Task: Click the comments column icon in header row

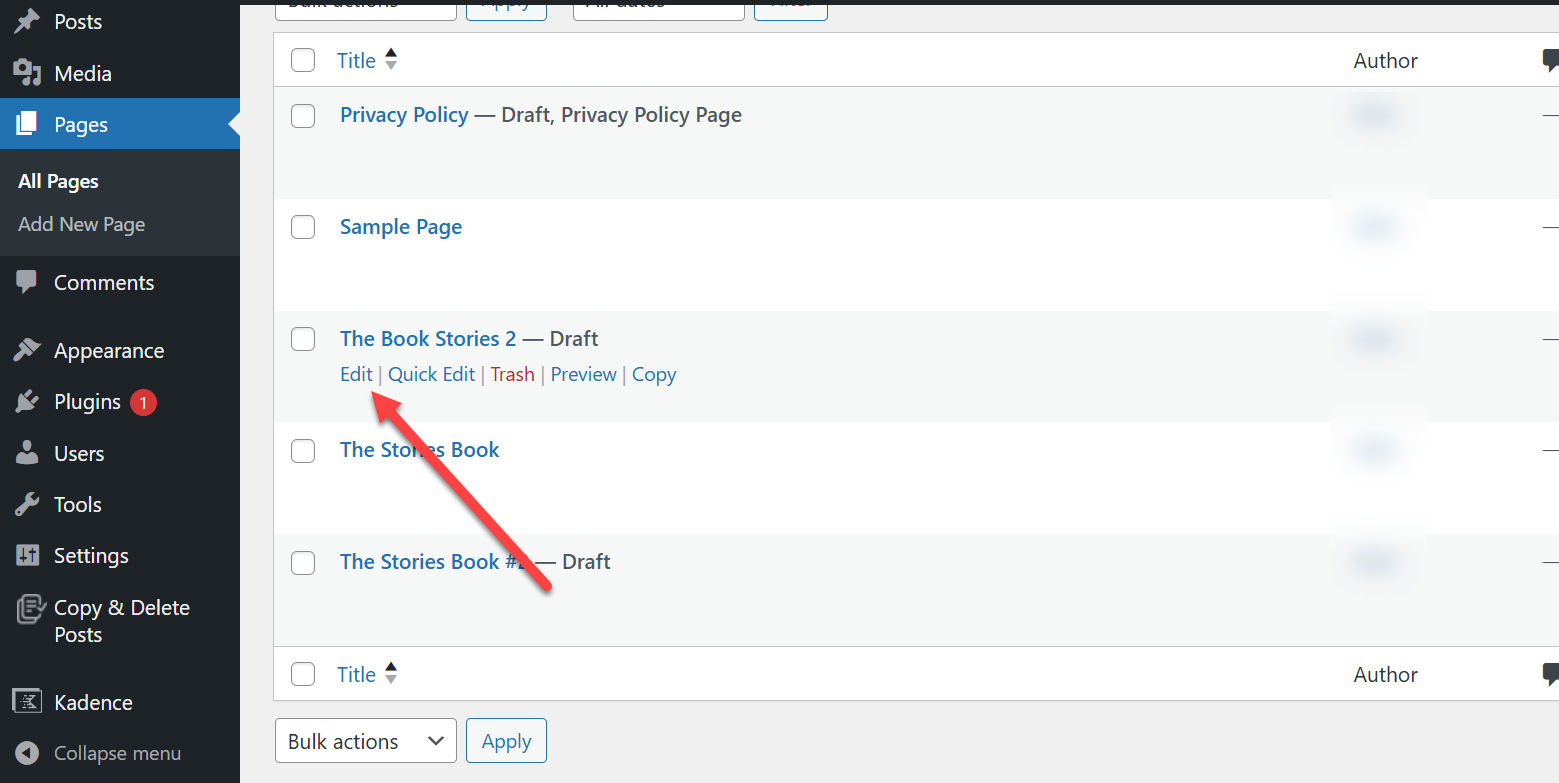Action: 1550,61
